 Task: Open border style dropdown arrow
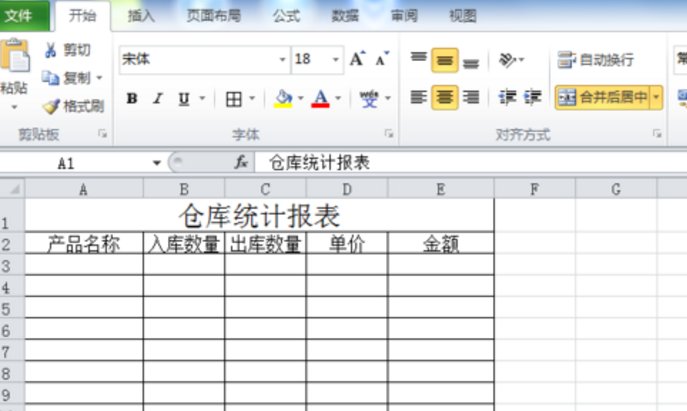tap(252, 98)
